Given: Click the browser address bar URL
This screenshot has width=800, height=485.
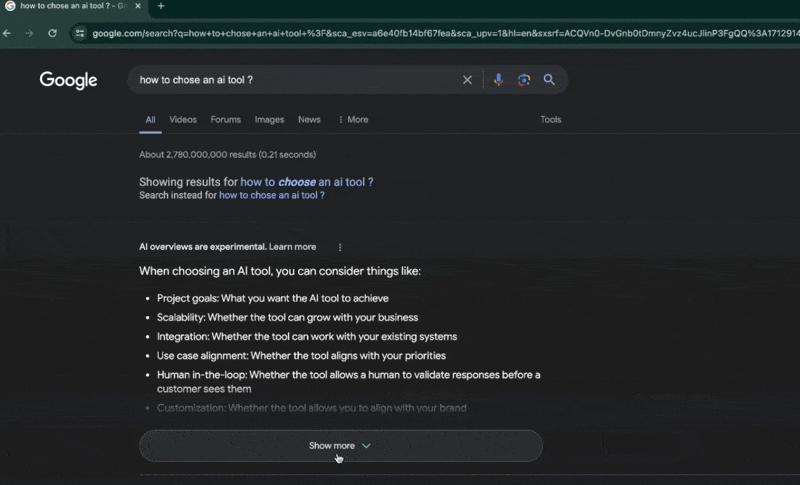Looking at the screenshot, I should (444, 34).
